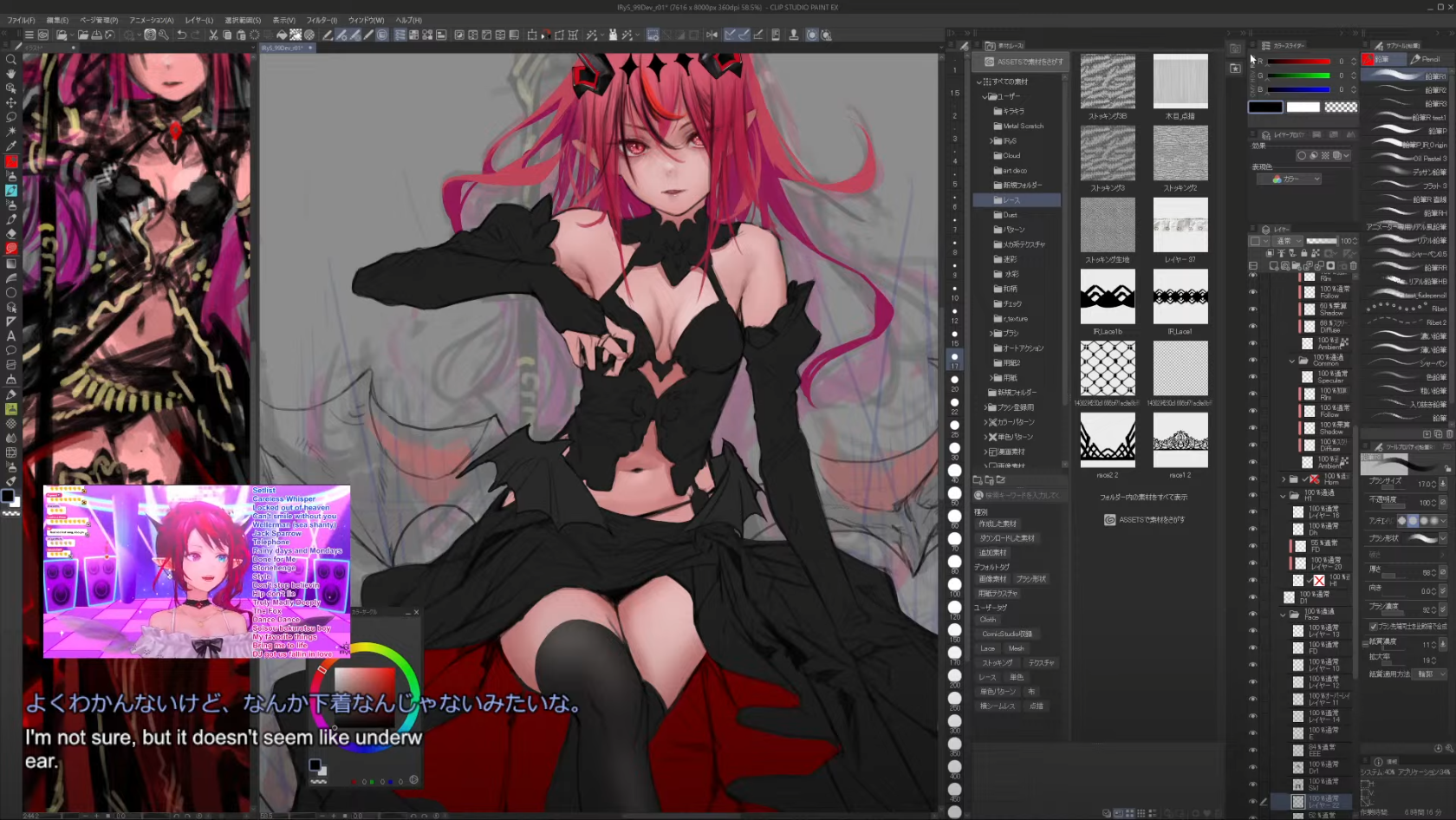Select the 鉛筆R2 brush preset
Screen dimensions: 1456x820
[x=1404, y=90]
